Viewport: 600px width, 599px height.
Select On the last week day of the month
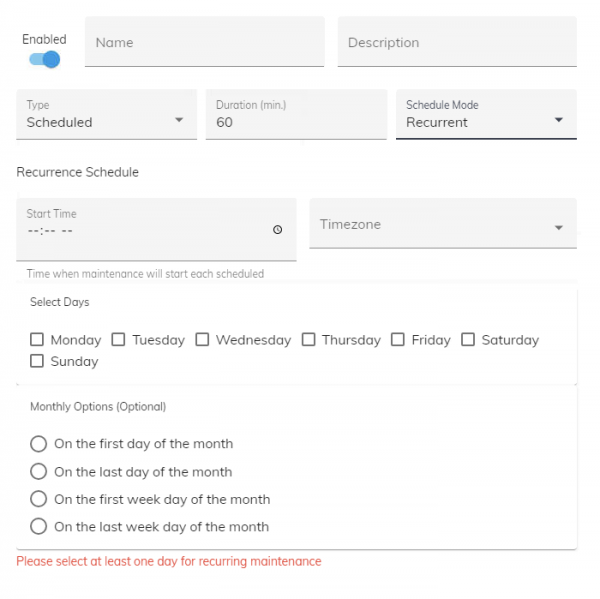pyautogui.click(x=39, y=526)
